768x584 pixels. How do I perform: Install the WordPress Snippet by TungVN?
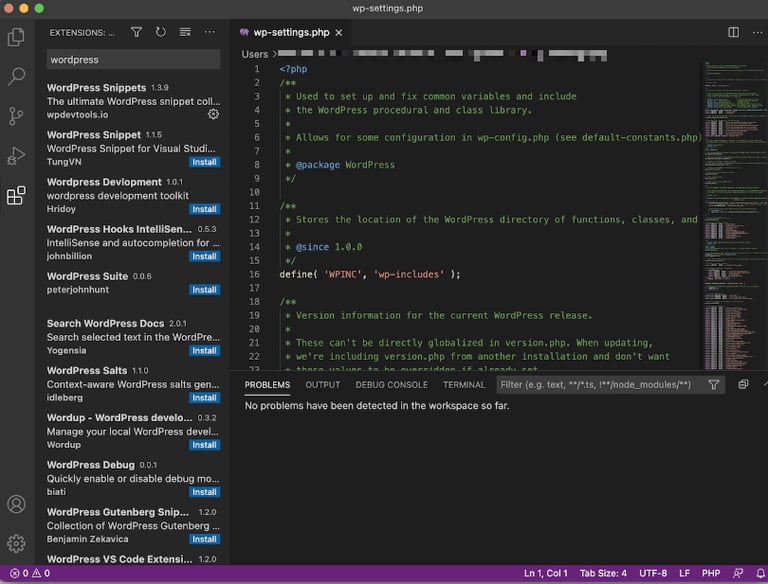[204, 162]
